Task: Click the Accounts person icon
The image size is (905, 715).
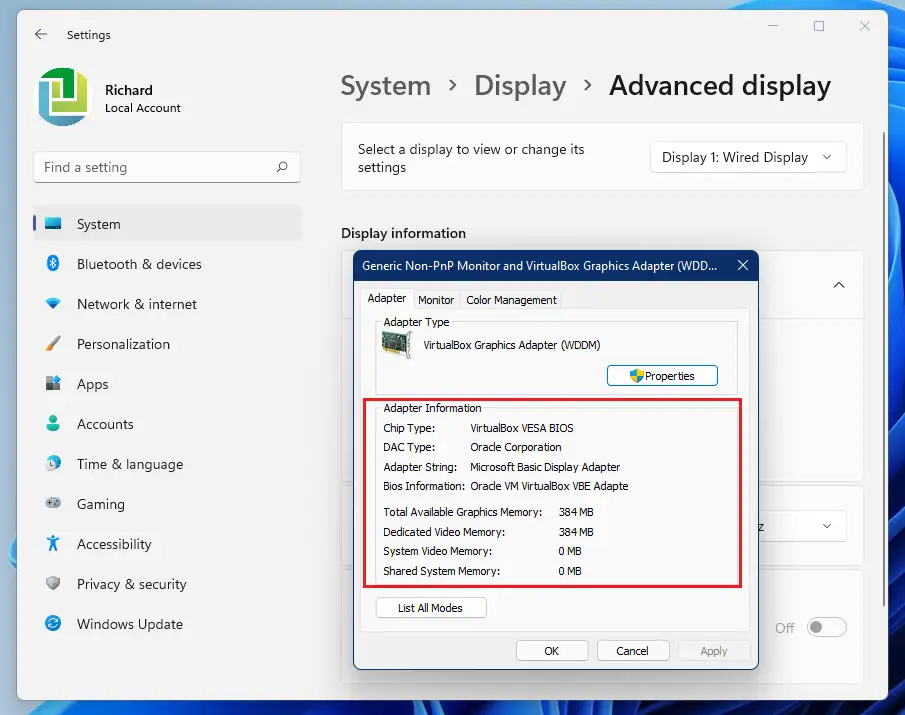Action: click(53, 424)
